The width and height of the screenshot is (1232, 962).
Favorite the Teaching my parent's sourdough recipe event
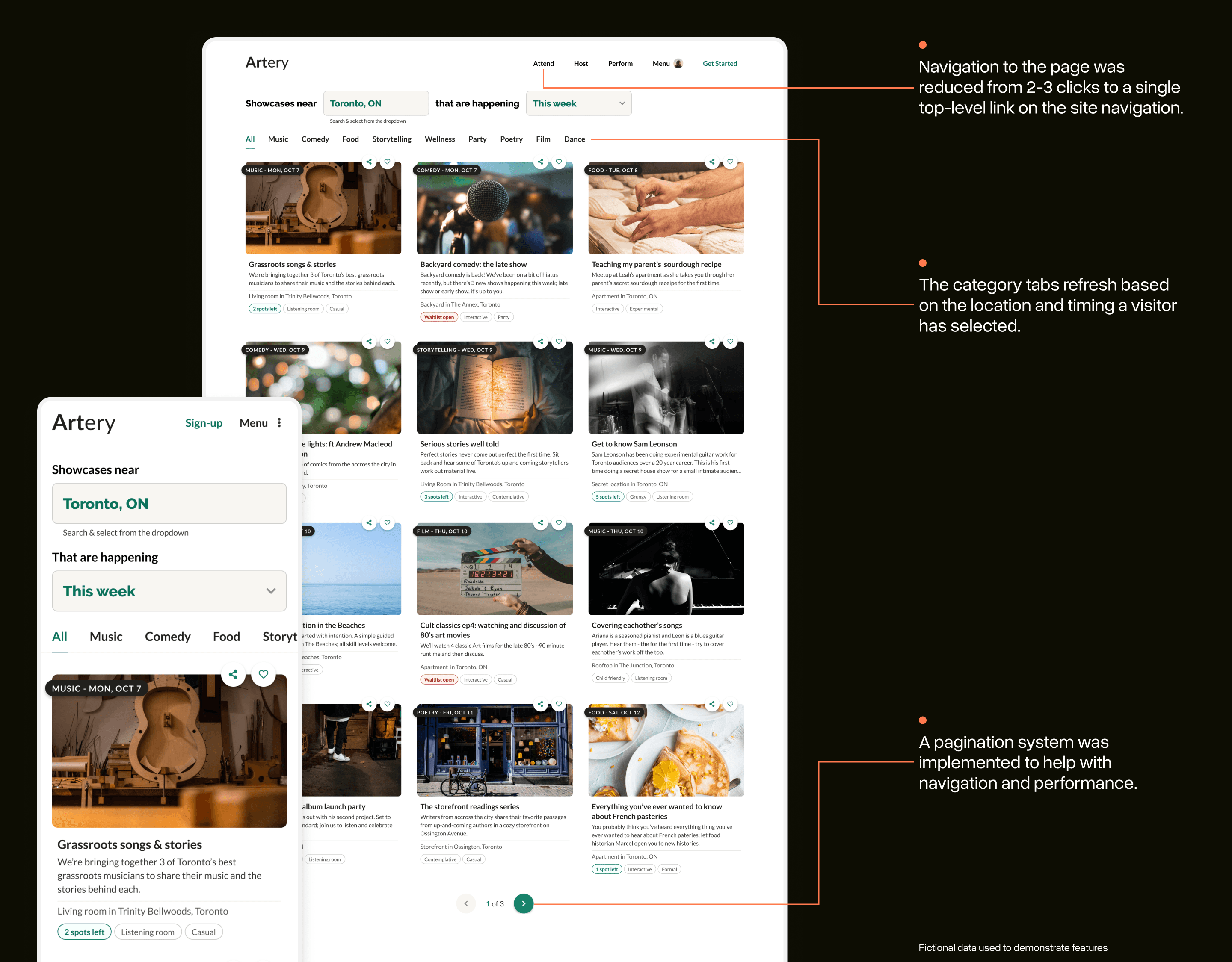click(x=730, y=162)
